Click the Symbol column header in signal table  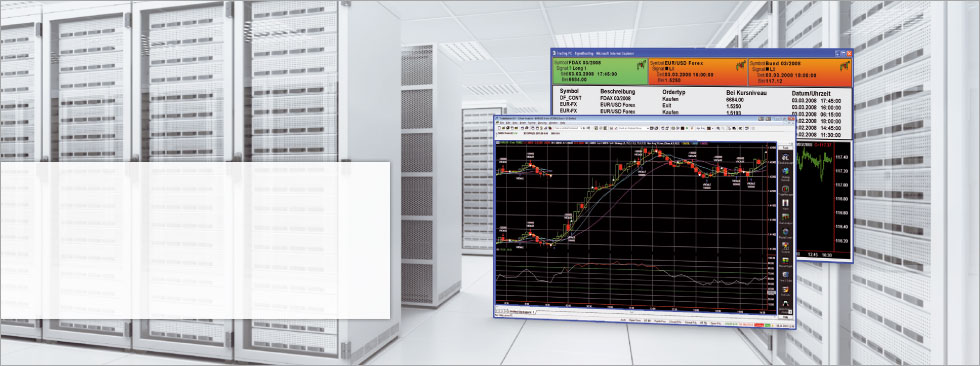coord(570,91)
